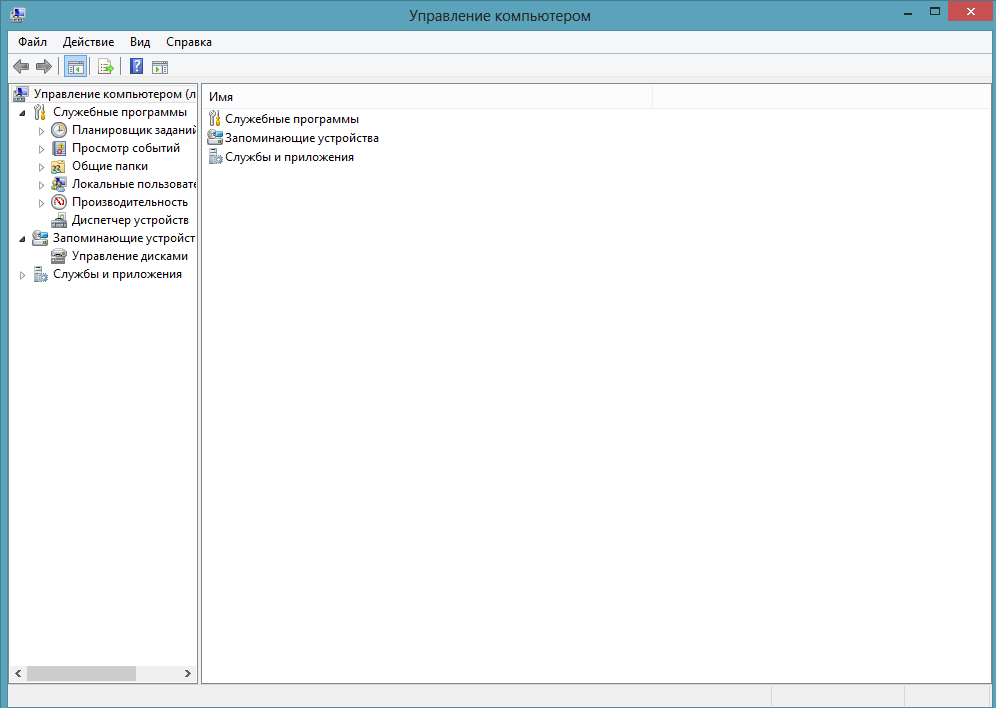Minimize the Управление компьютером window

(x=908, y=13)
